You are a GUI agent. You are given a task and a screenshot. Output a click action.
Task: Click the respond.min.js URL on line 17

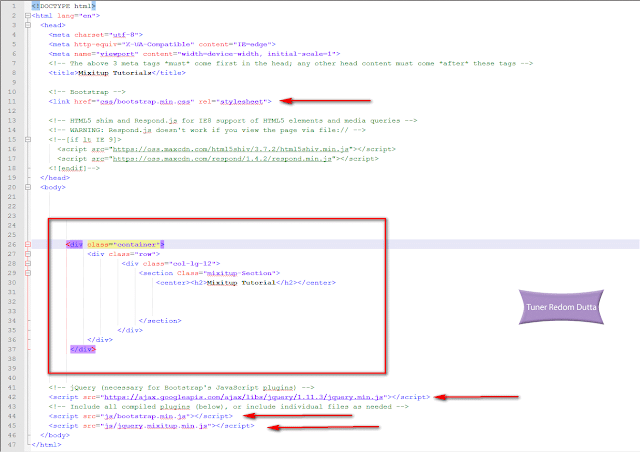coord(222,158)
